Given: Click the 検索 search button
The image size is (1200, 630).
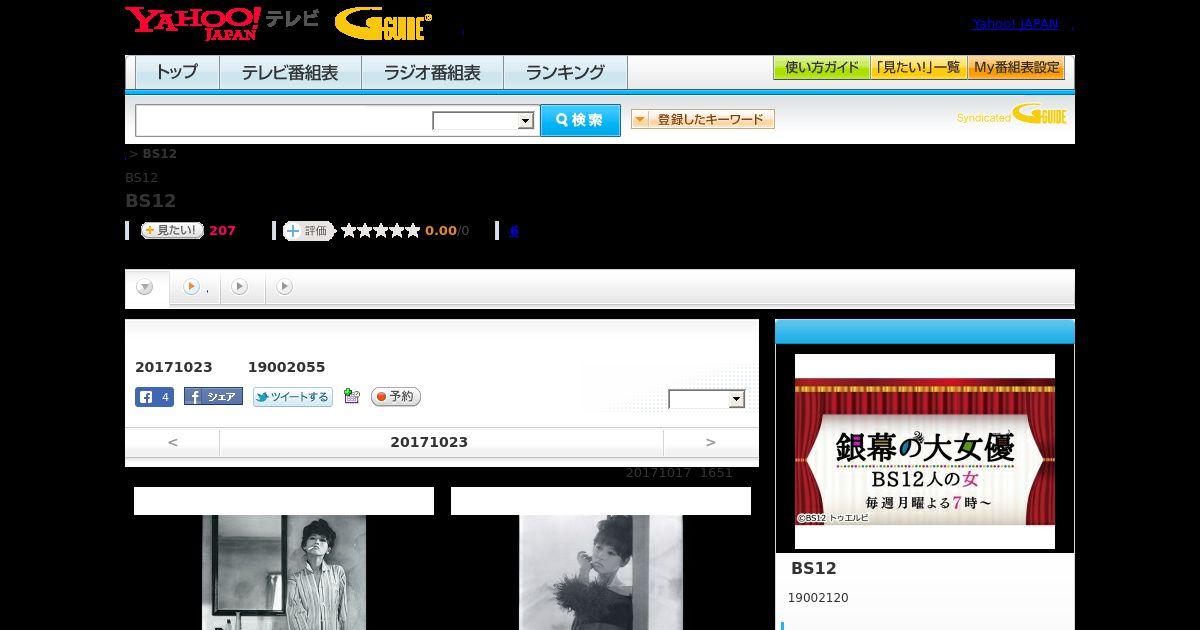Looking at the screenshot, I should (580, 120).
